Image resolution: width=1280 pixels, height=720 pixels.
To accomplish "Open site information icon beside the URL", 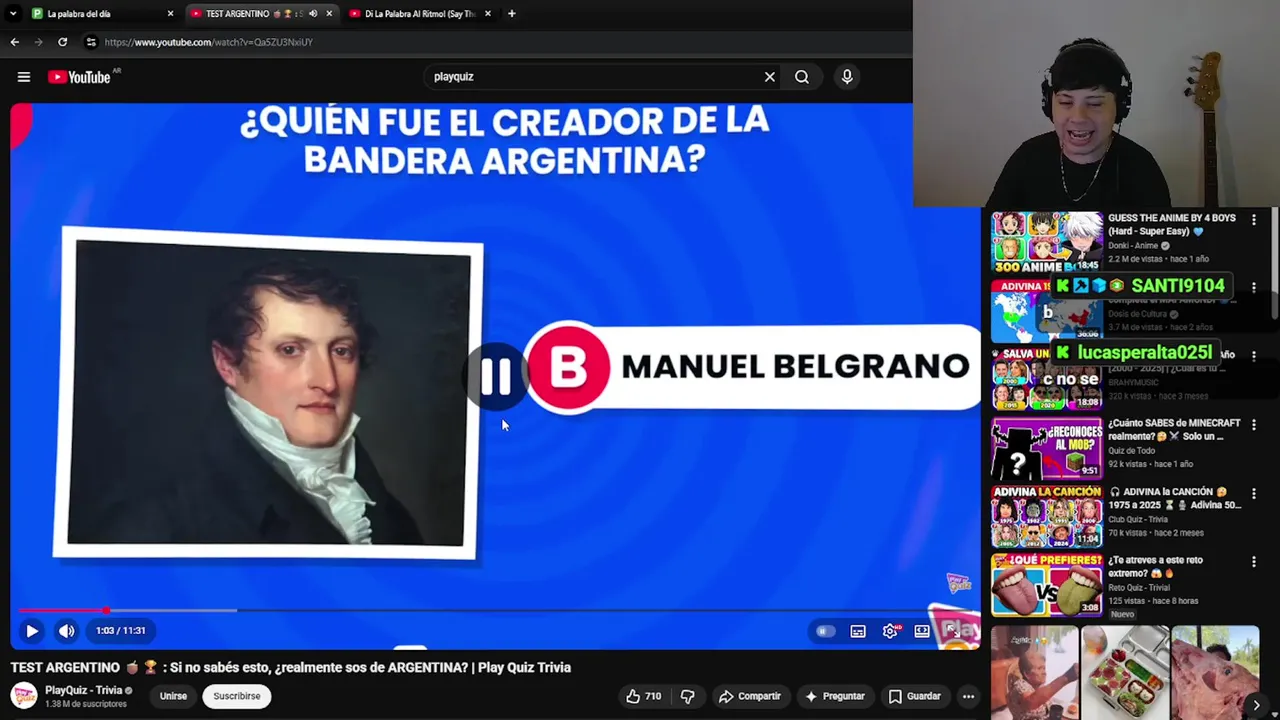I will click(91, 42).
